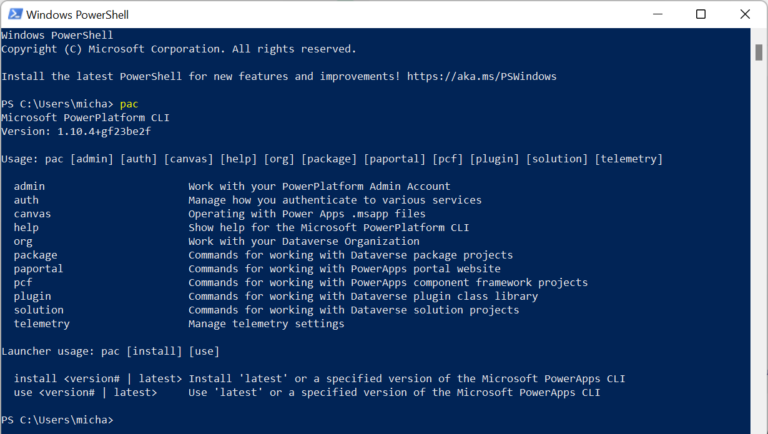Click the 'install <version# | latest>' entry
The image size is (768, 434).
point(98,379)
